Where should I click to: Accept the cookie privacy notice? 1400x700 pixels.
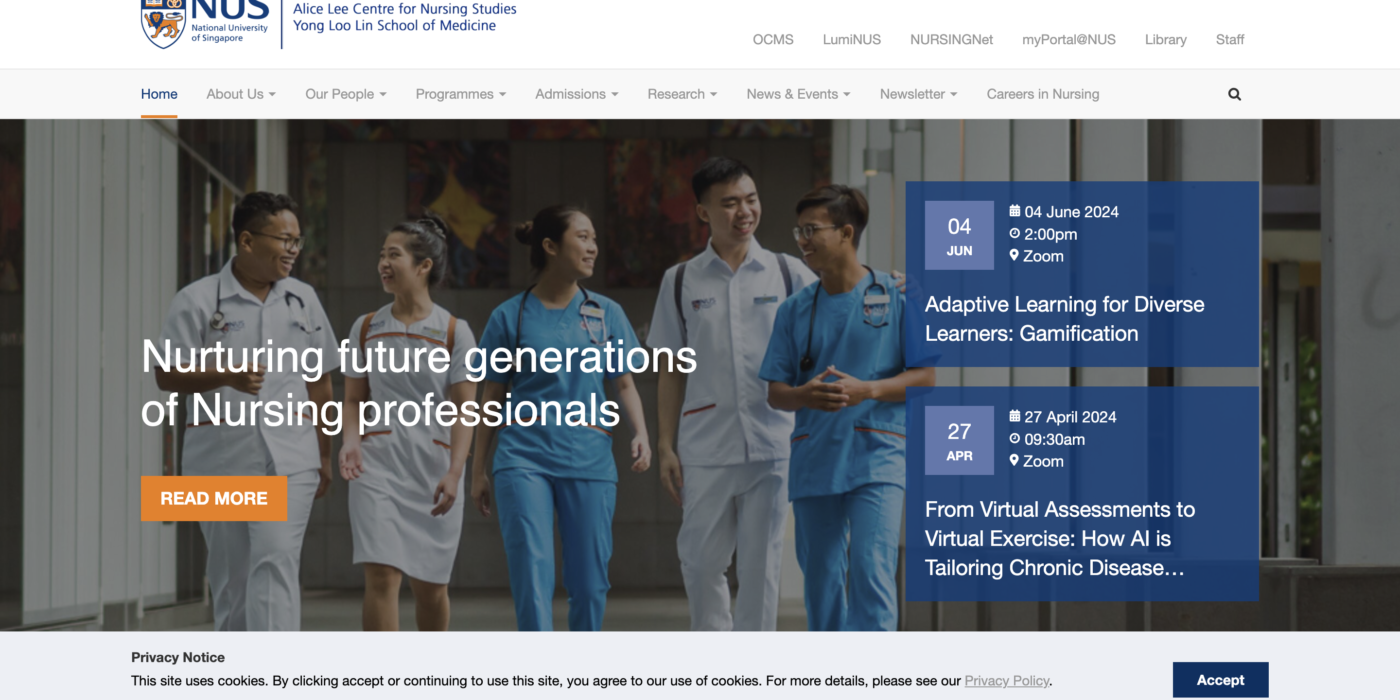(x=1220, y=680)
